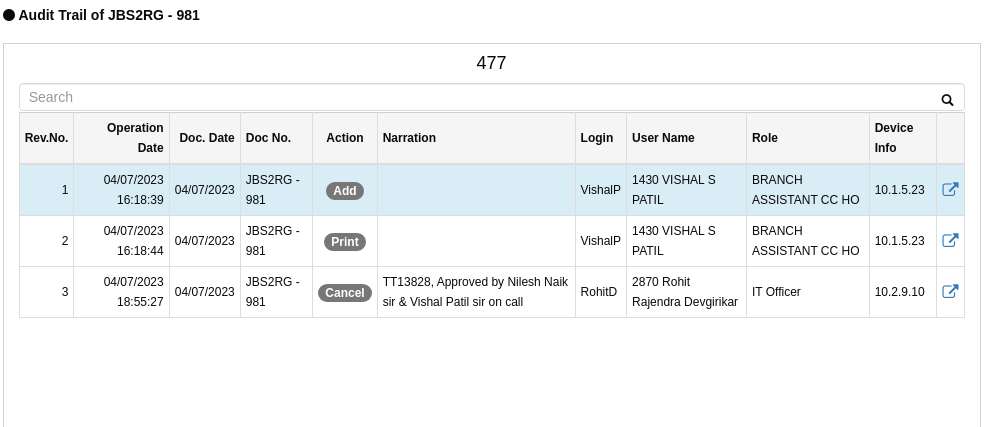Click the Add action badge
This screenshot has width=993, height=427.
345,191
